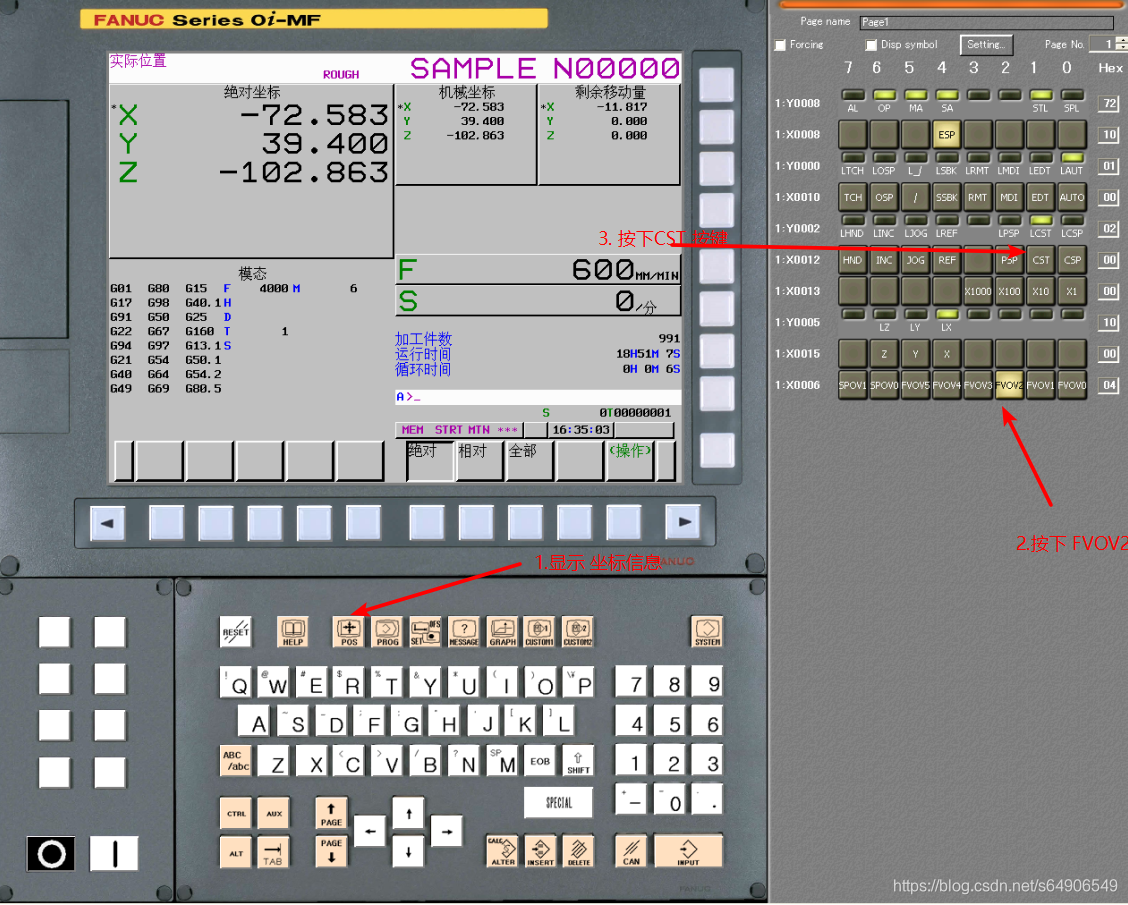This screenshot has width=1128, height=905.
Task: Click the SYSTEM function key
Action: 706,631
